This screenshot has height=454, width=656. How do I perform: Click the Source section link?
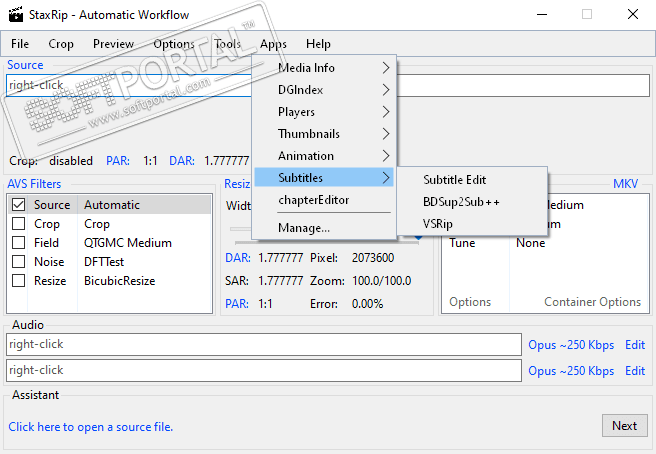click(x=25, y=65)
